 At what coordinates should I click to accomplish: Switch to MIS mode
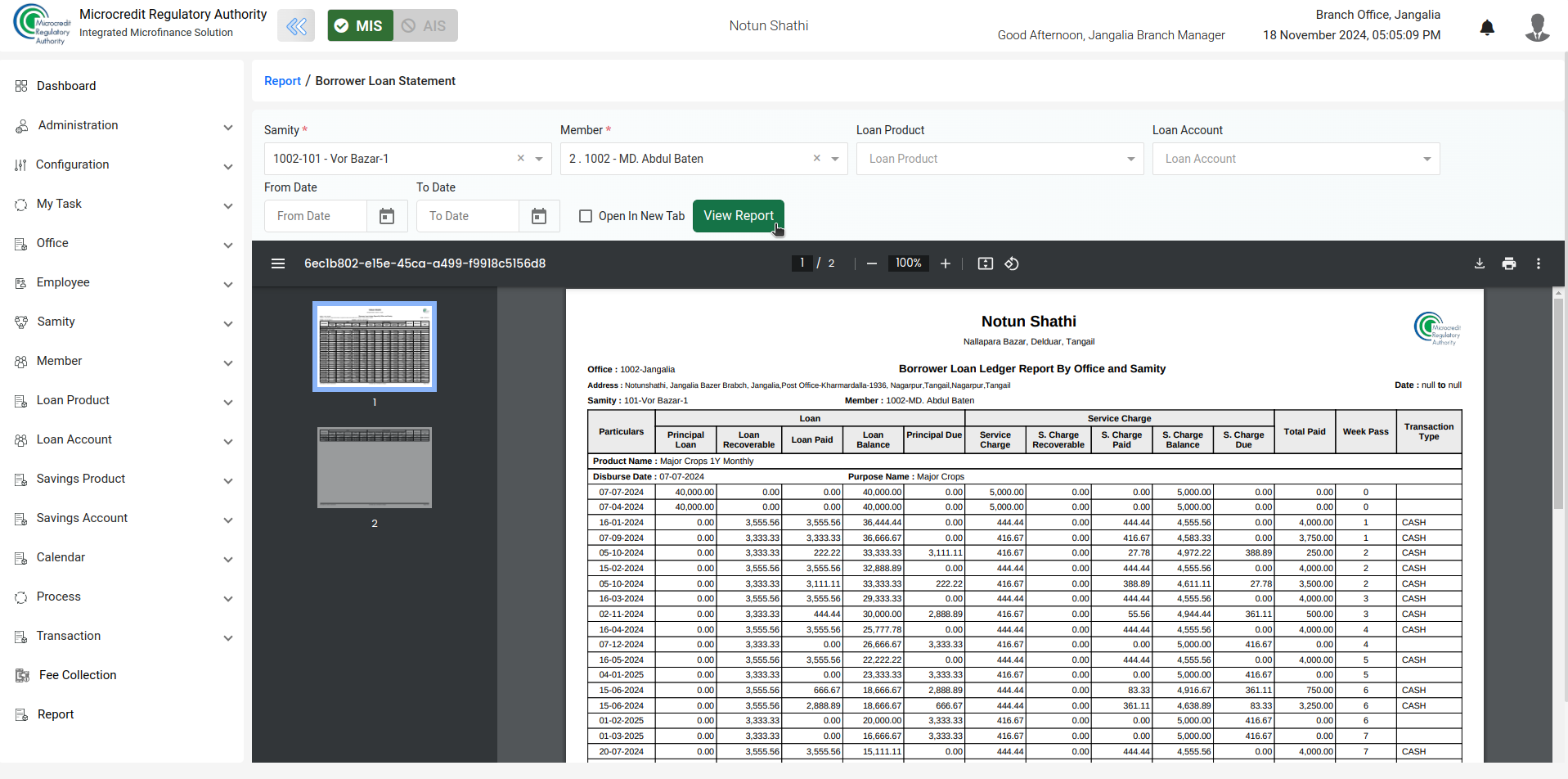(x=361, y=26)
